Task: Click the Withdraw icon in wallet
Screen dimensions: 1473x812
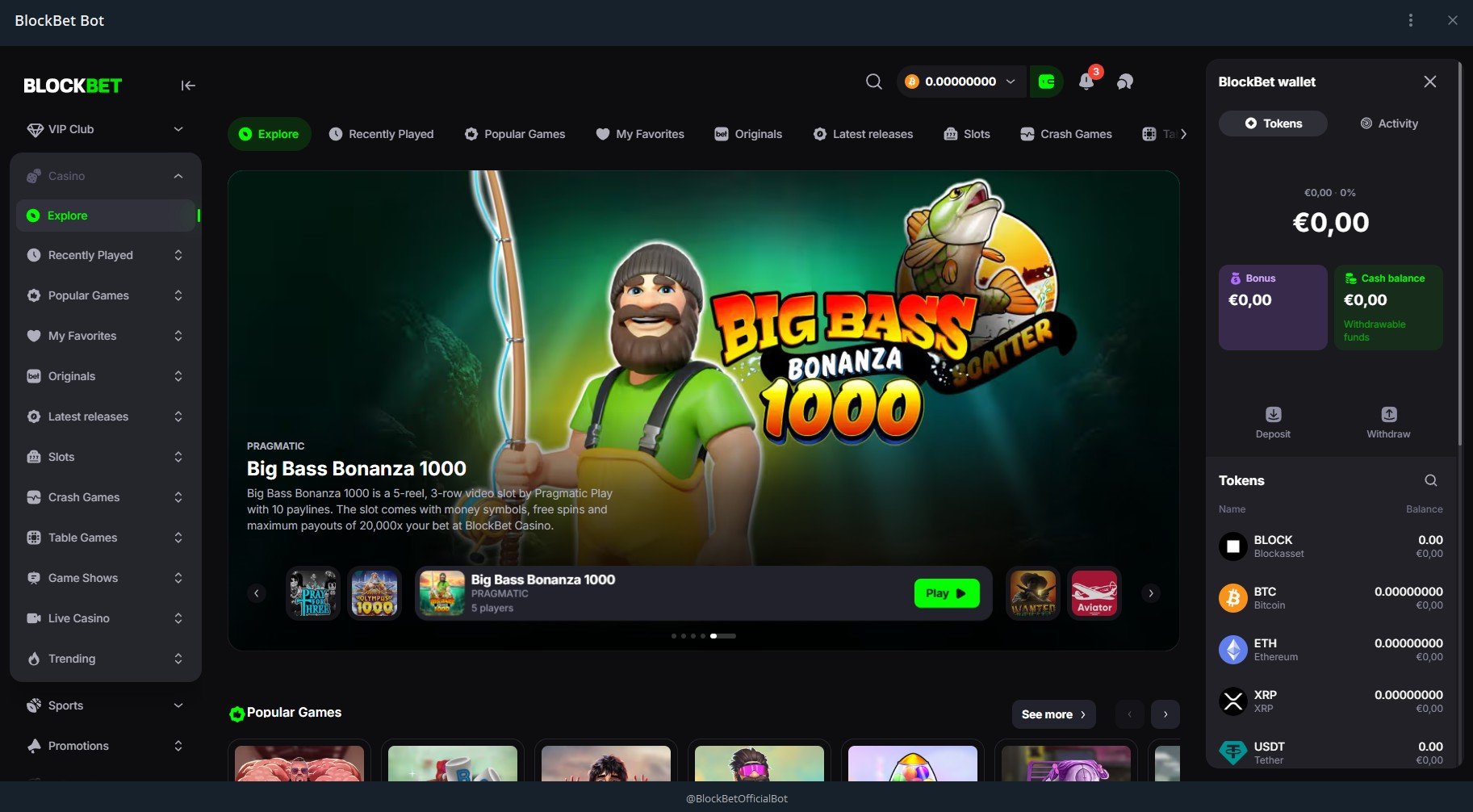Action: click(x=1388, y=415)
